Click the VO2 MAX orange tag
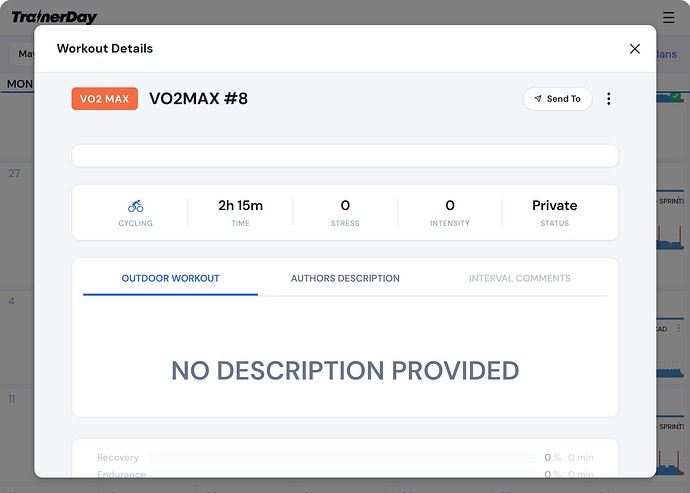The image size is (690, 493). tap(105, 99)
